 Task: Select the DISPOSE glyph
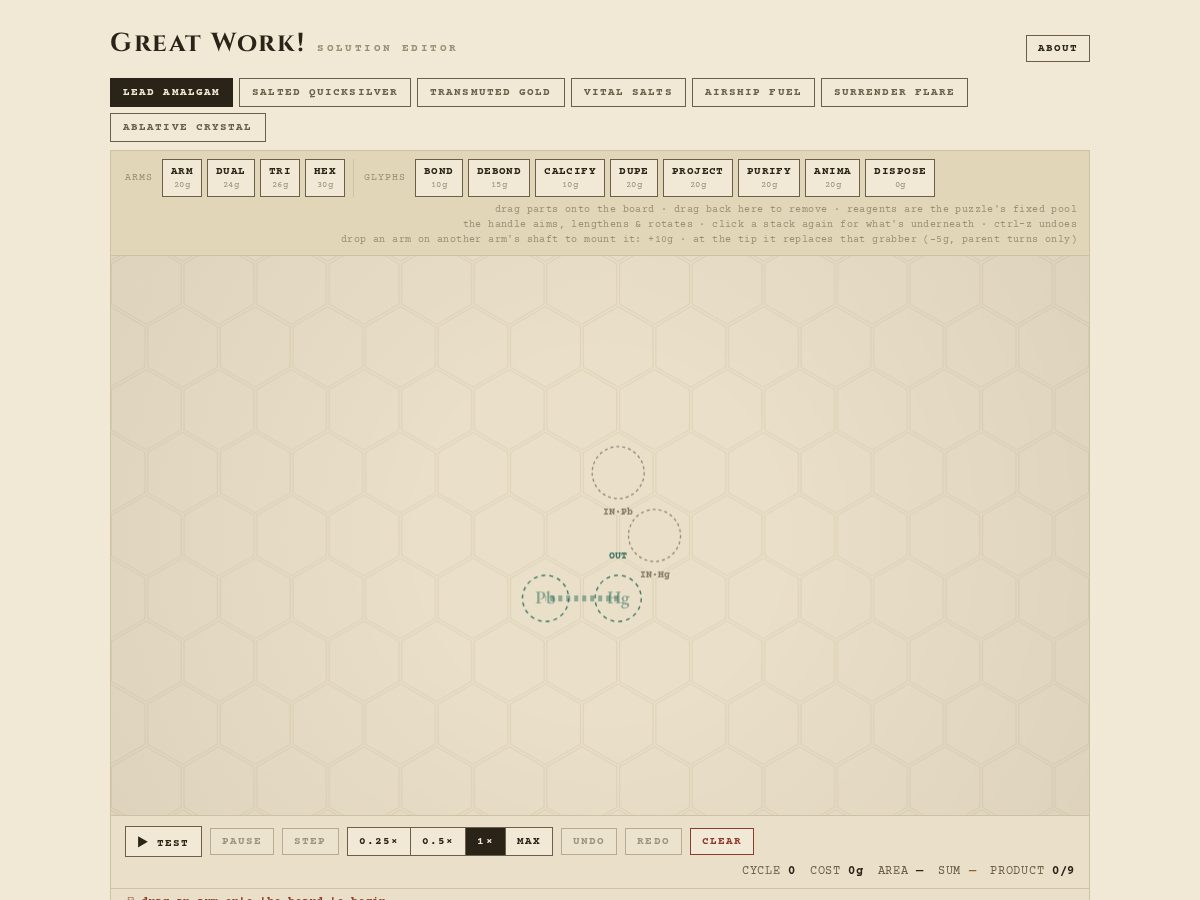click(x=900, y=177)
